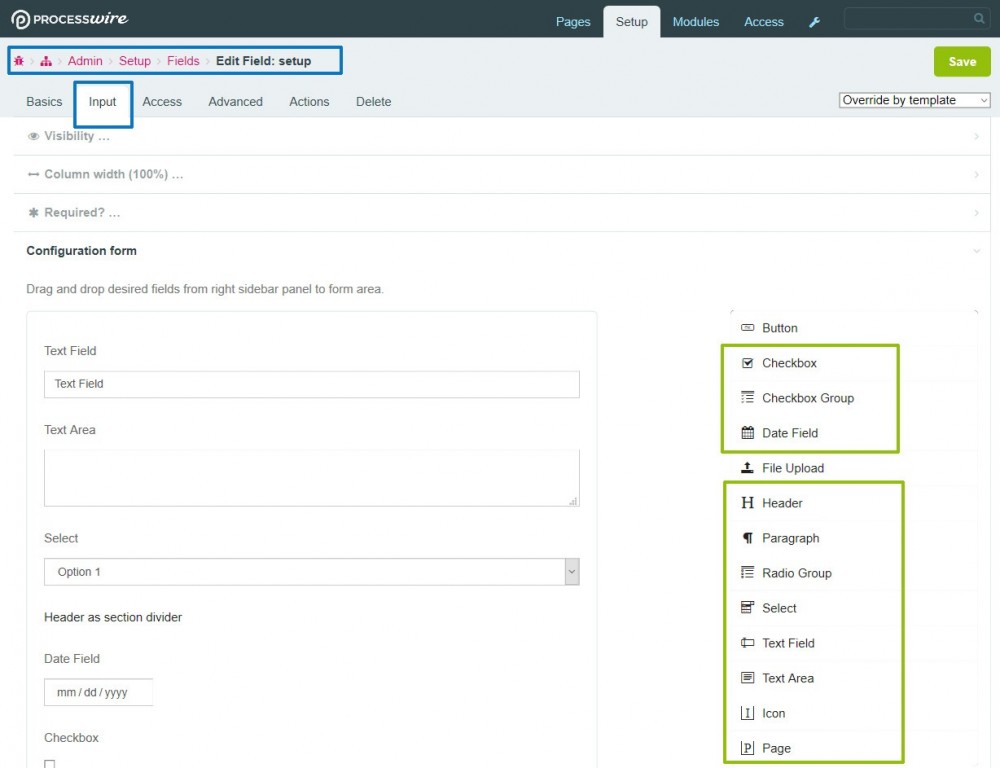Click the Button element icon in sidebar
The width and height of the screenshot is (1000, 768).
747,328
